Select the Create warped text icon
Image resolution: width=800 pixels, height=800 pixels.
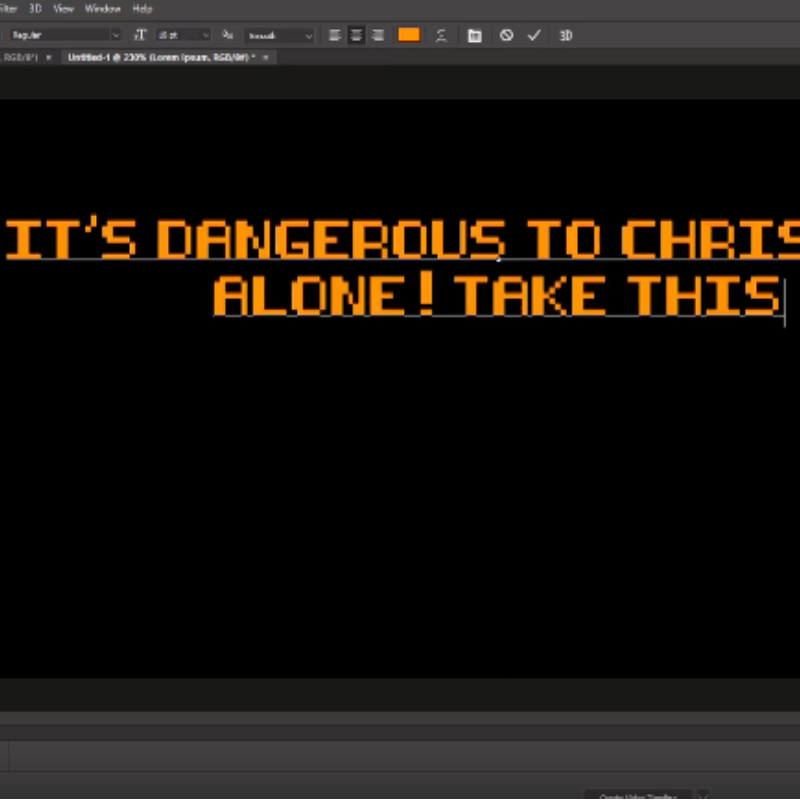point(440,35)
